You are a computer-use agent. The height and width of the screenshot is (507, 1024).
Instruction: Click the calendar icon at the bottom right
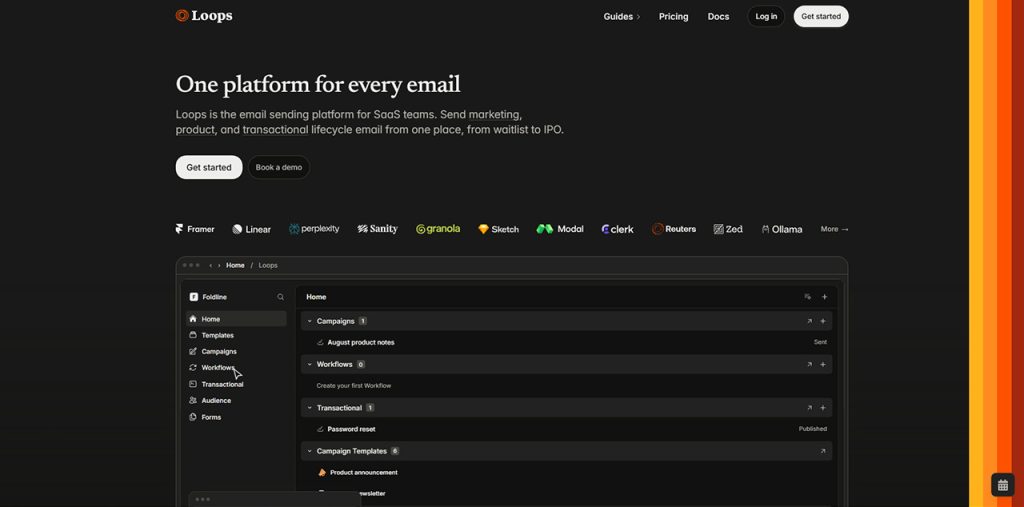1003,485
